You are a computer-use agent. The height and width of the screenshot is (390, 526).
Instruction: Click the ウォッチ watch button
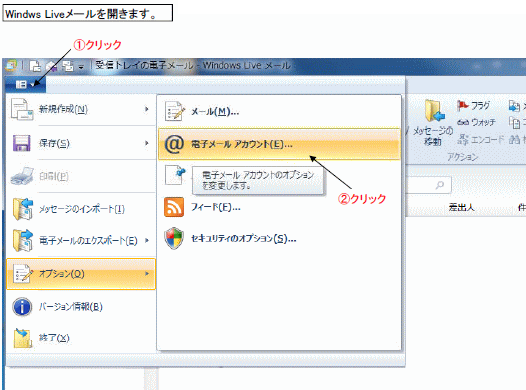click(x=476, y=122)
